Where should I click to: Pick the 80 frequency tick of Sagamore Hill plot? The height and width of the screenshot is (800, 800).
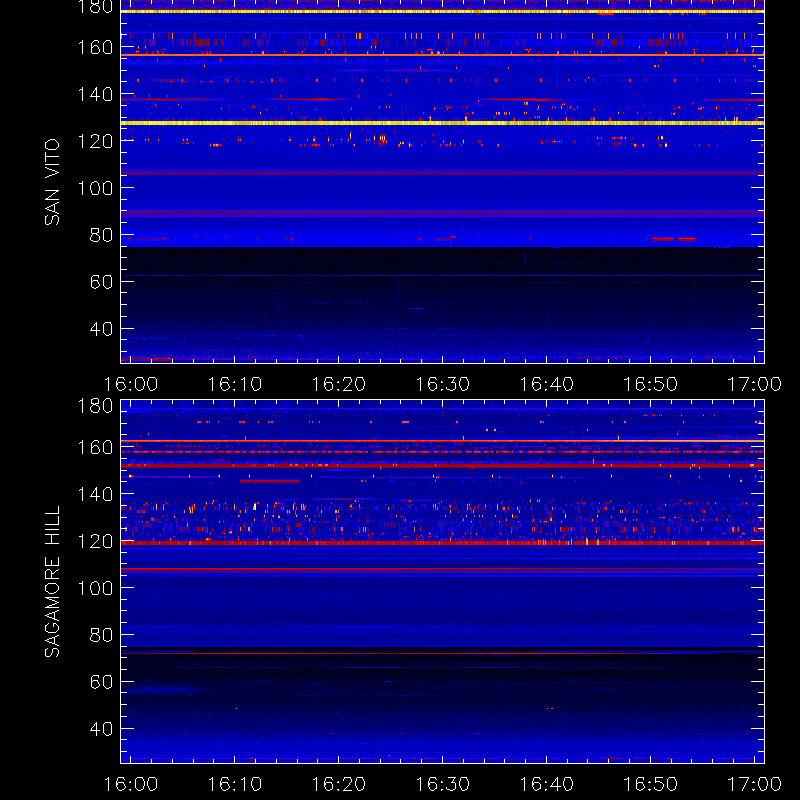[101, 635]
